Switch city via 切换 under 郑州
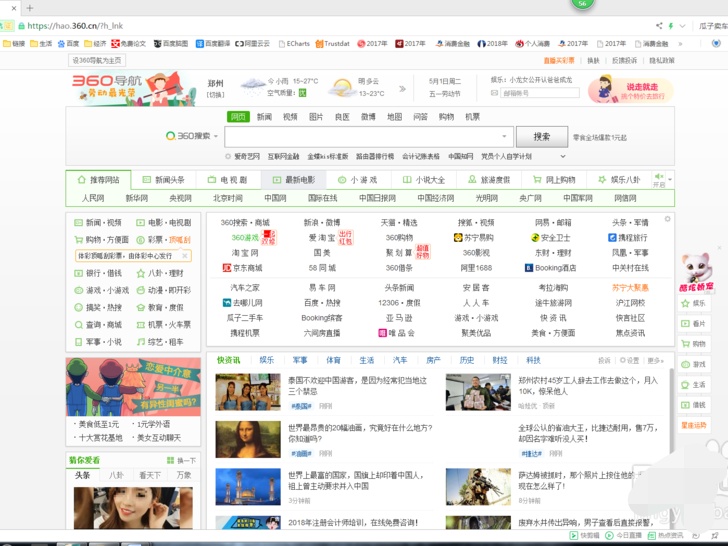Image resolution: width=728 pixels, height=546 pixels. tap(215, 95)
